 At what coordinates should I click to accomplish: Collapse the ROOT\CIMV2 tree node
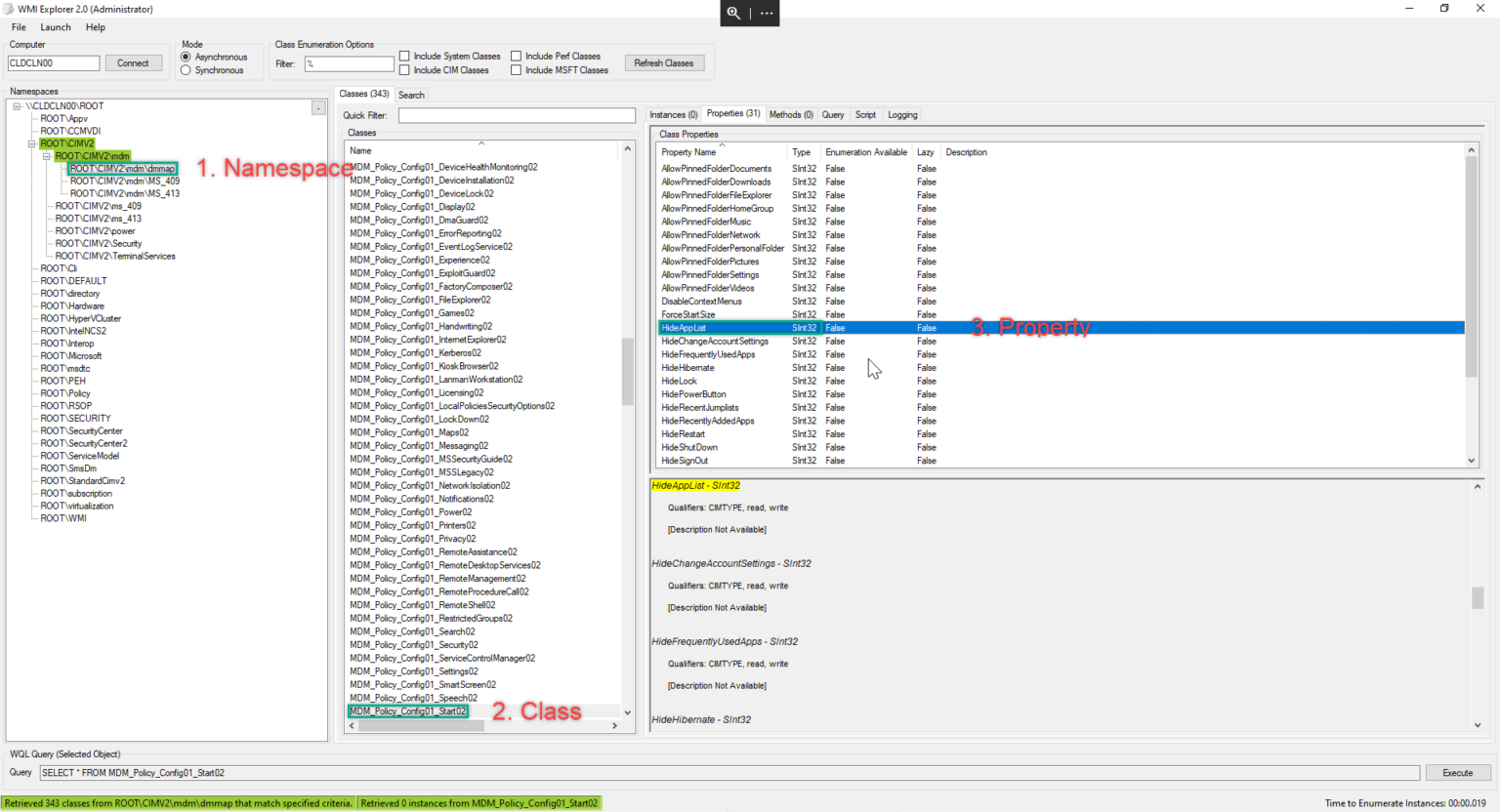30,142
